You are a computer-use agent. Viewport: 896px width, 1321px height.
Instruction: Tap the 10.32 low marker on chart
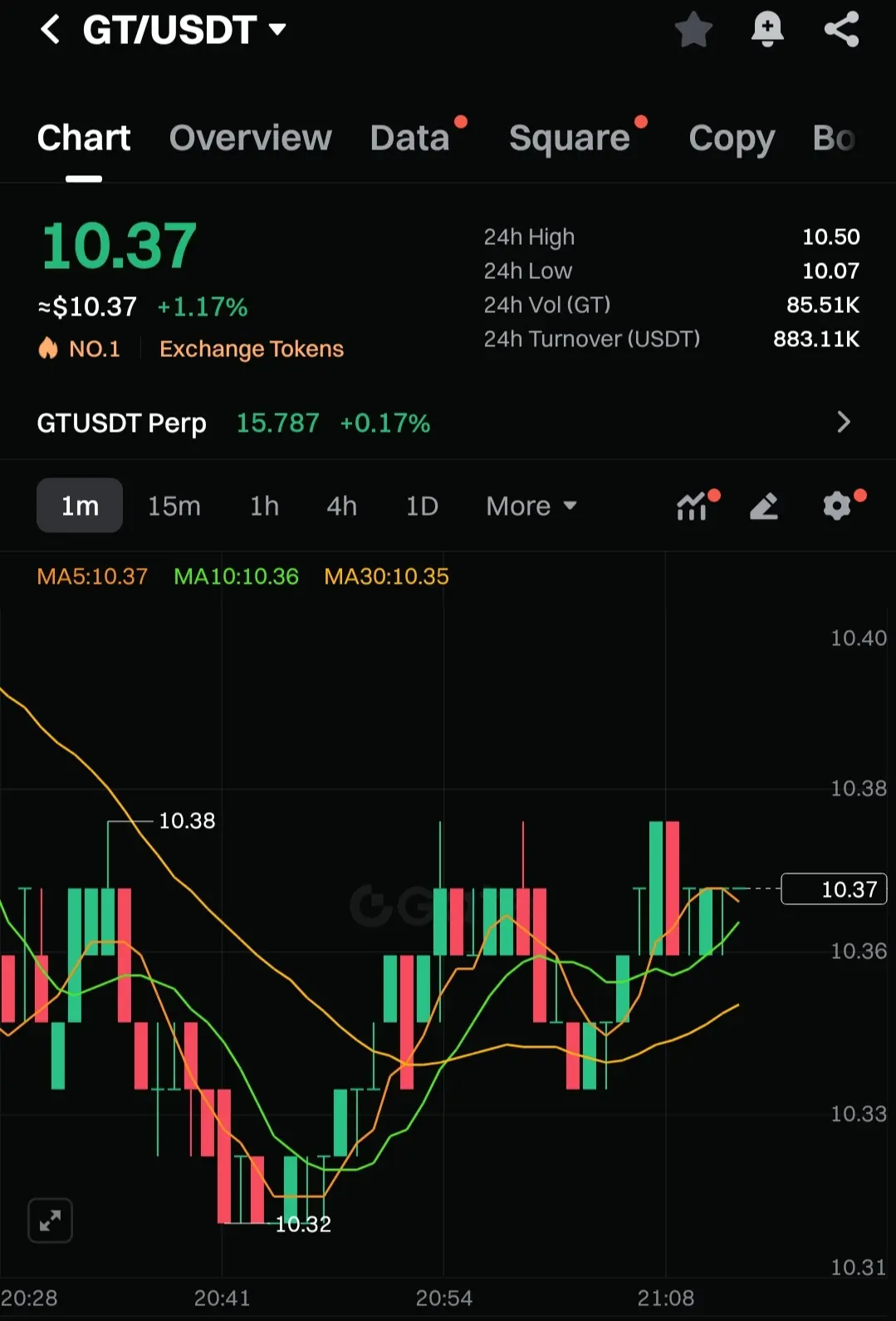coord(303,1224)
